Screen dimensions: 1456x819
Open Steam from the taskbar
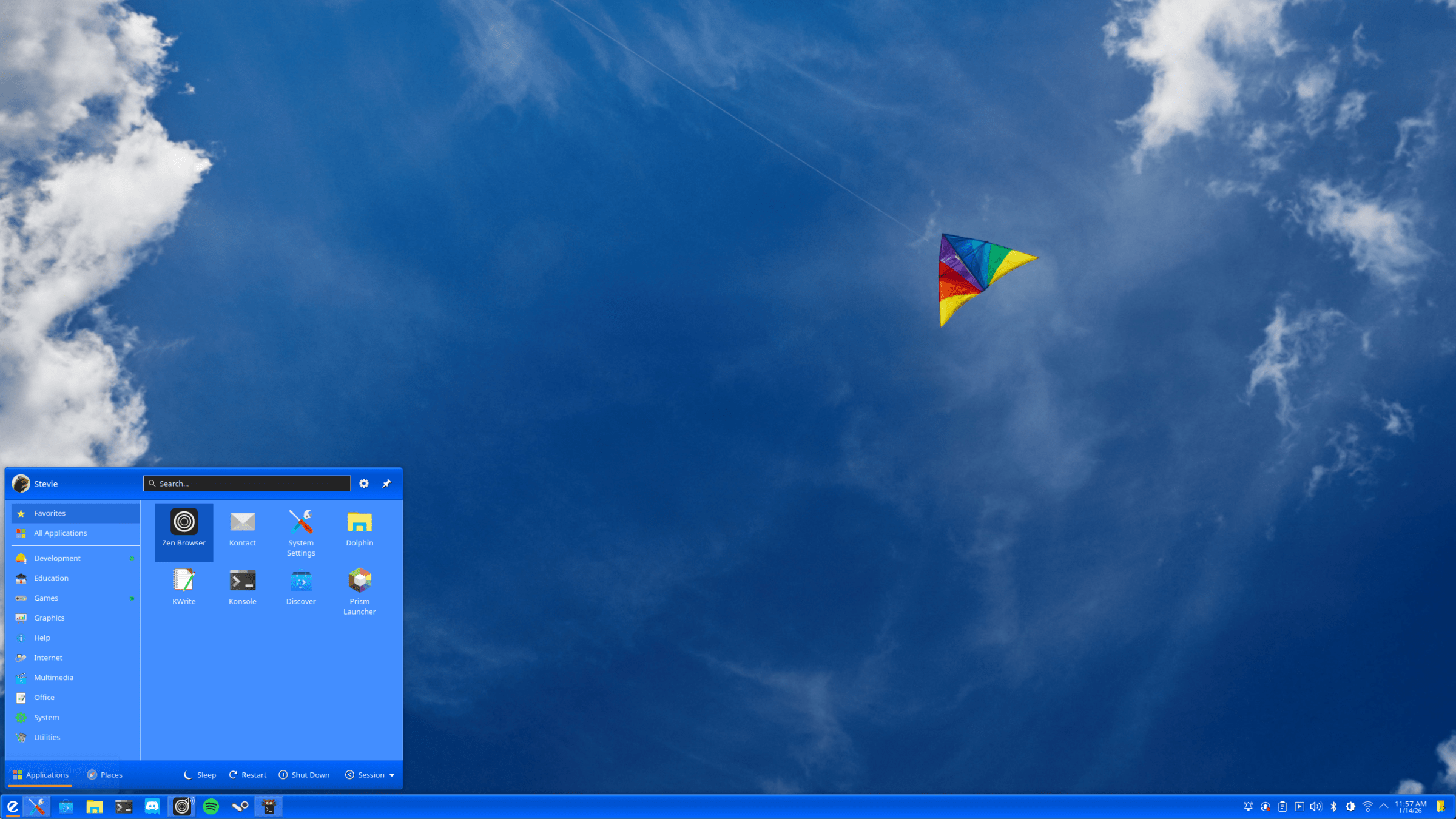coord(240,806)
